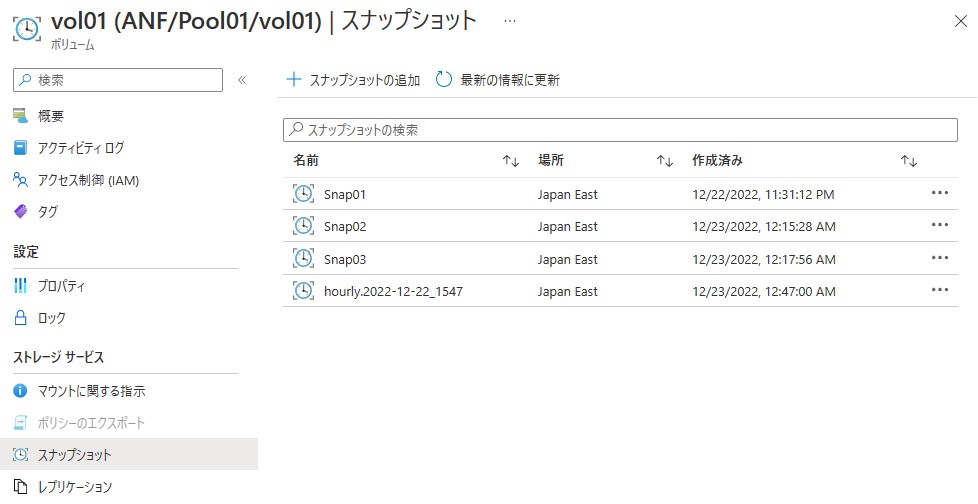Sort by 場所 column arrows
The width and height of the screenshot is (978, 504).
point(665,162)
